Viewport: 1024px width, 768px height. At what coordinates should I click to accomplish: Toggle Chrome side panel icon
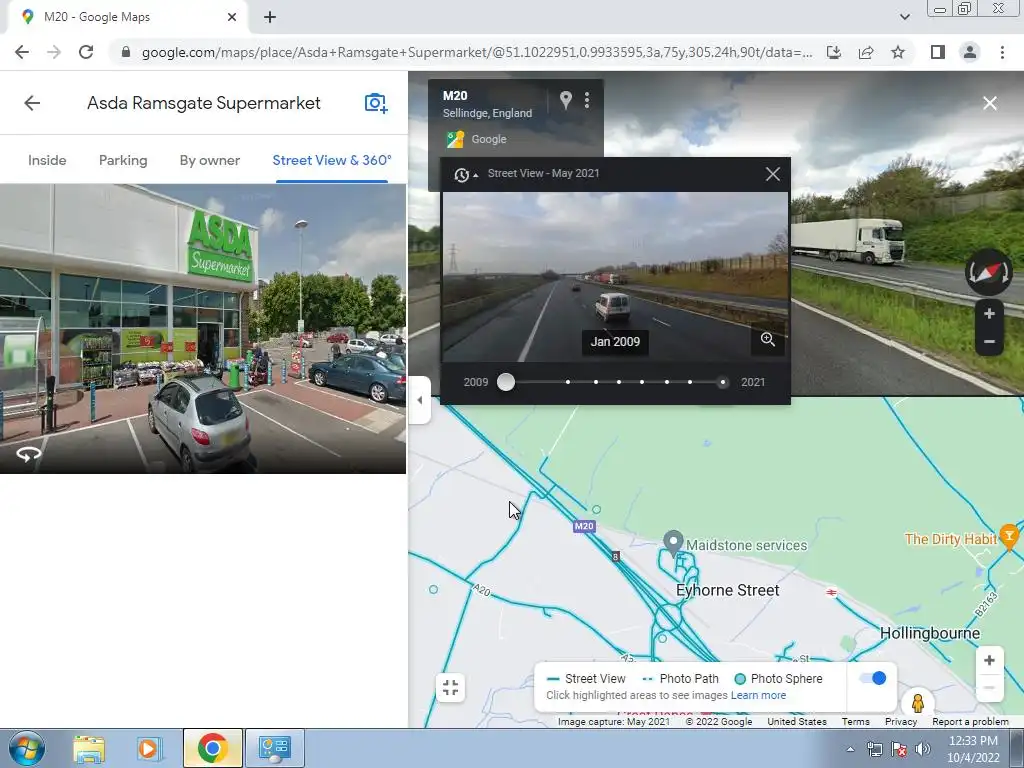938,52
